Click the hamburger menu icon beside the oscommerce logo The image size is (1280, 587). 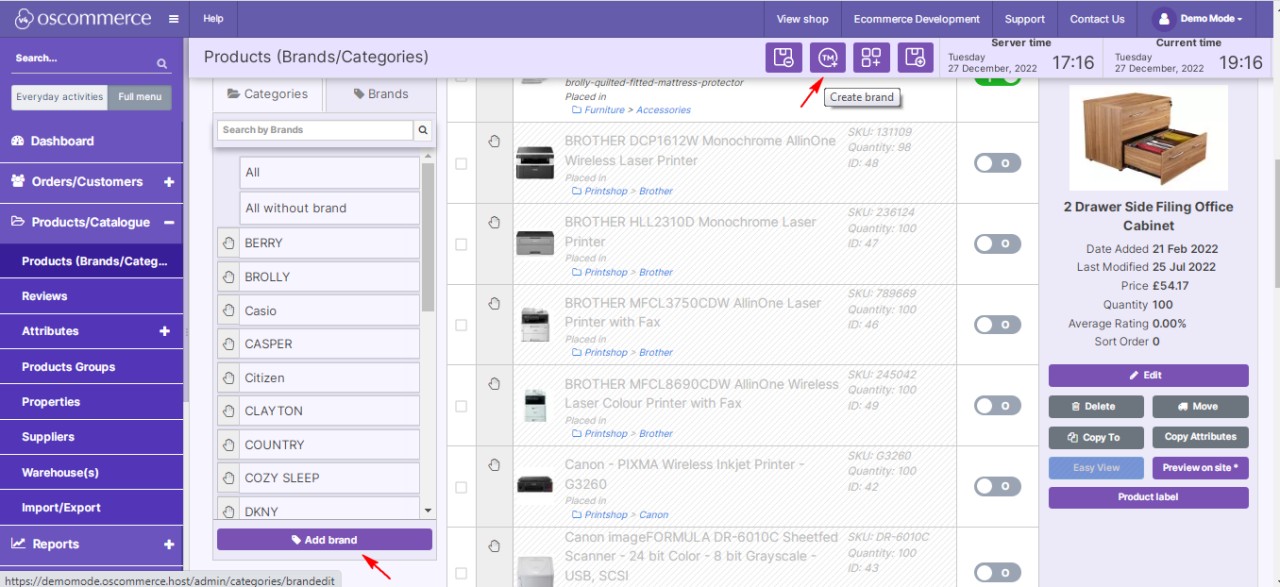tap(174, 19)
